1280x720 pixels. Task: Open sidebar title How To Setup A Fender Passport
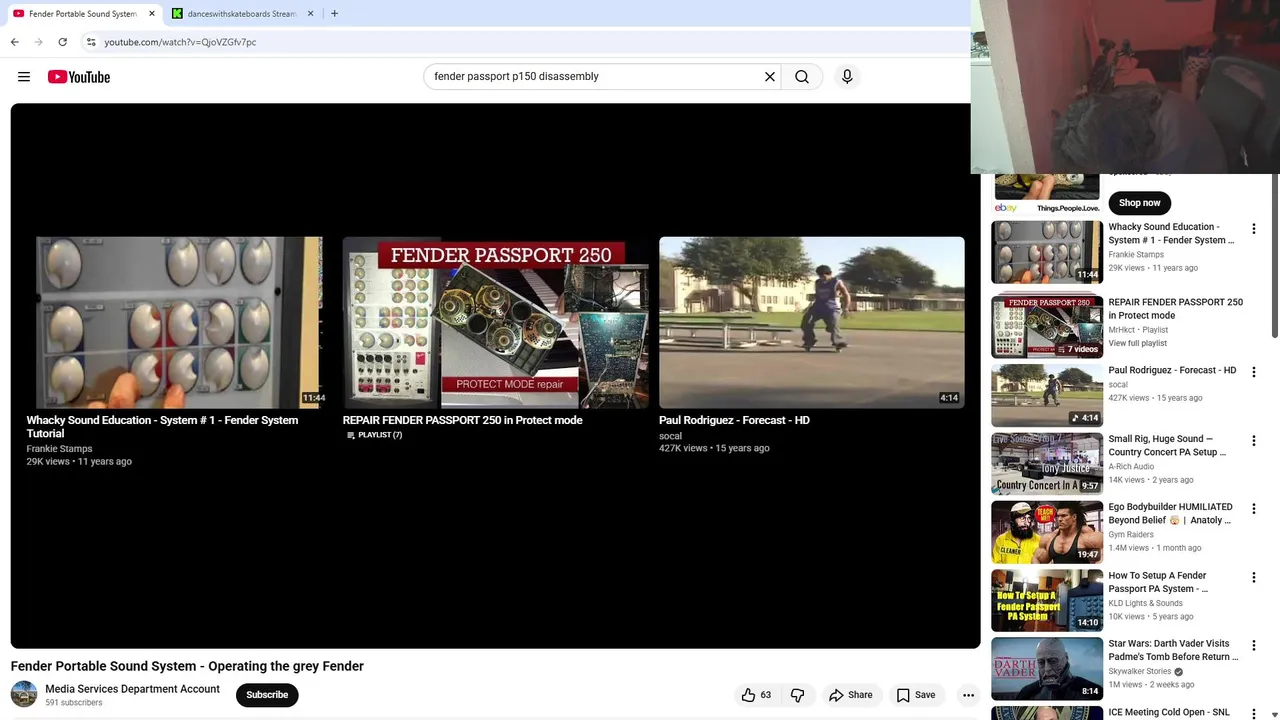click(x=1158, y=582)
